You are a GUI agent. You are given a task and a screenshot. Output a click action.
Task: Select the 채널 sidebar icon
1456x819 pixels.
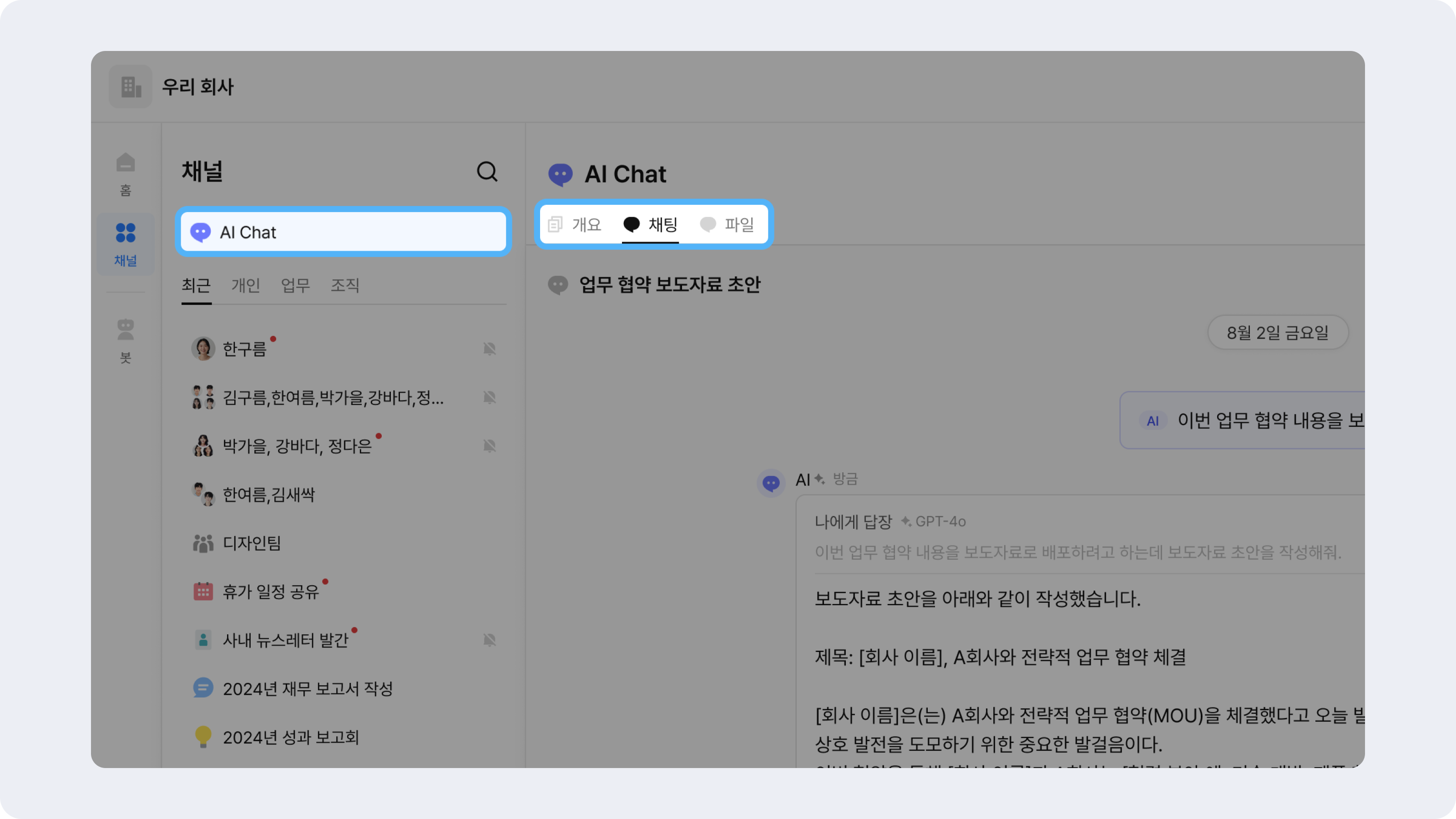[126, 243]
